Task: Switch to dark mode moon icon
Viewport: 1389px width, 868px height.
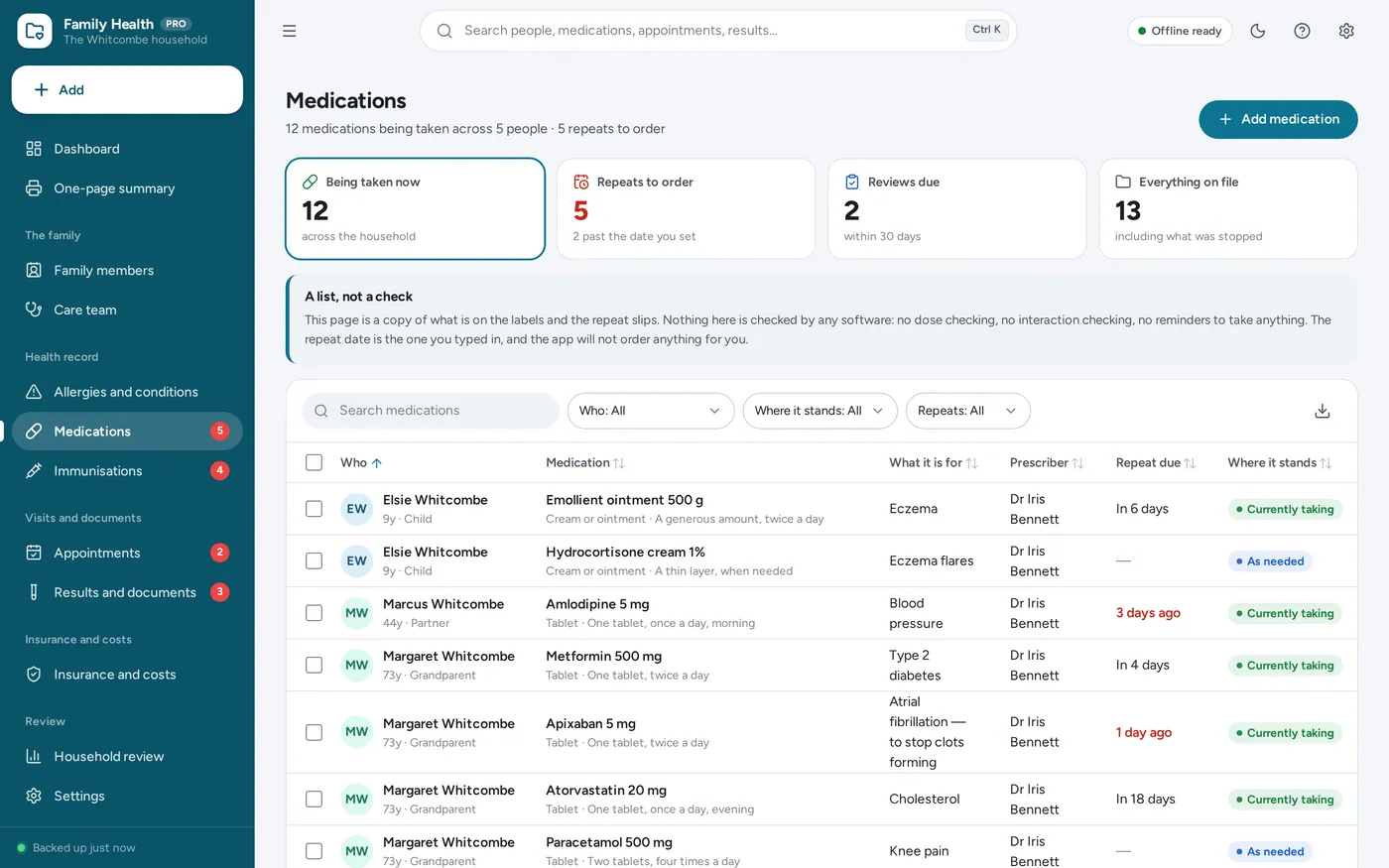Action: point(1257,31)
